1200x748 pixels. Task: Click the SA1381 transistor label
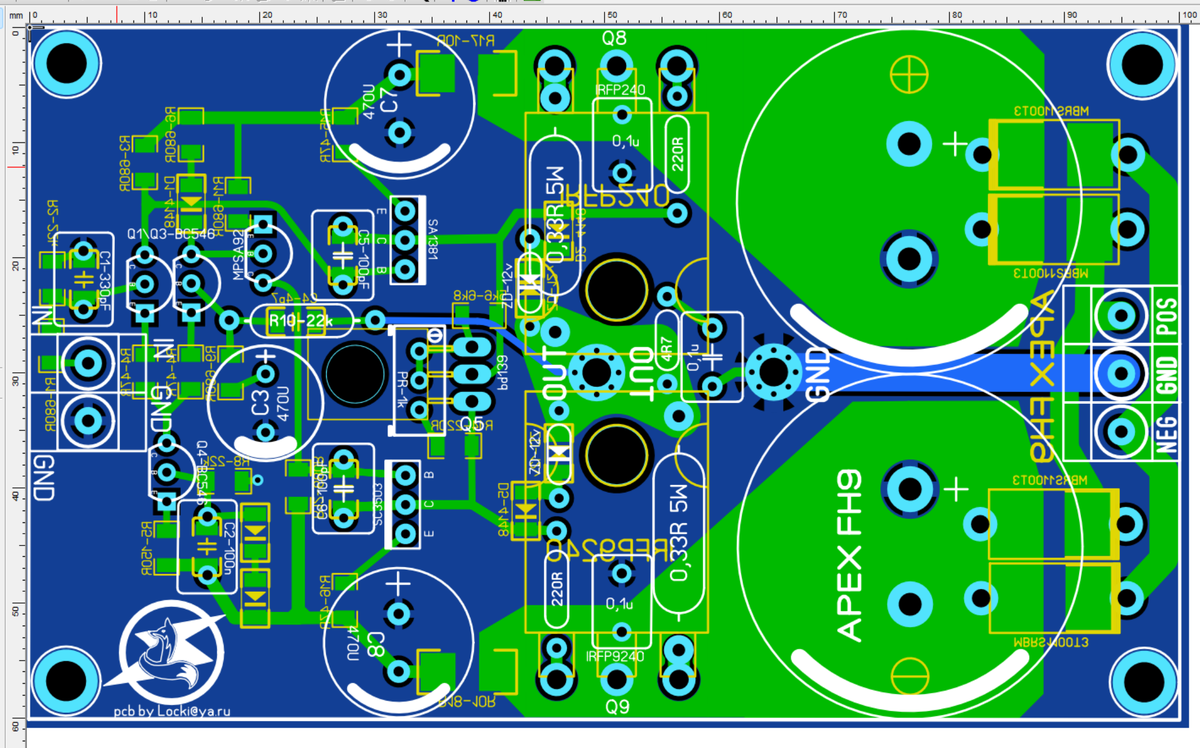(x=432, y=241)
